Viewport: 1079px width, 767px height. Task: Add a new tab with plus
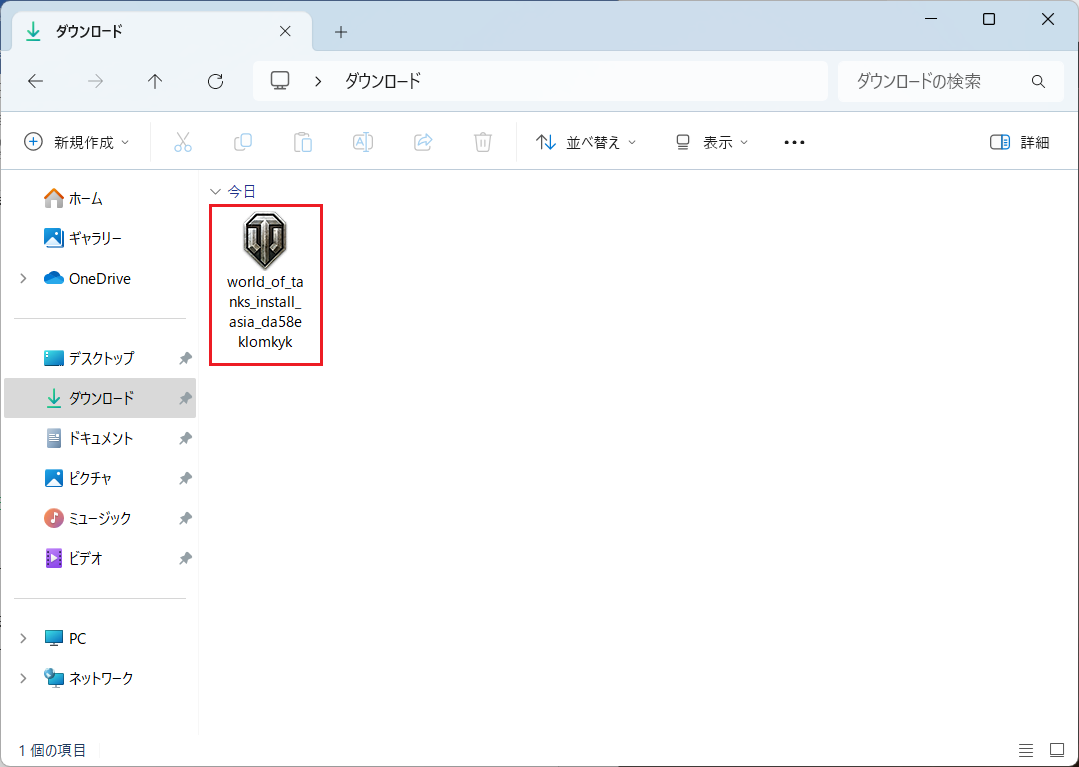(341, 32)
